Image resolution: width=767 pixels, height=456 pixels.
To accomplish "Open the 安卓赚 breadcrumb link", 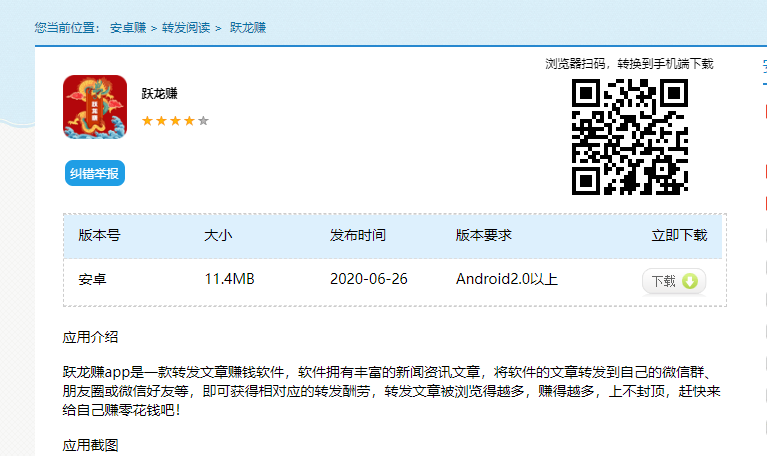I will [128, 27].
